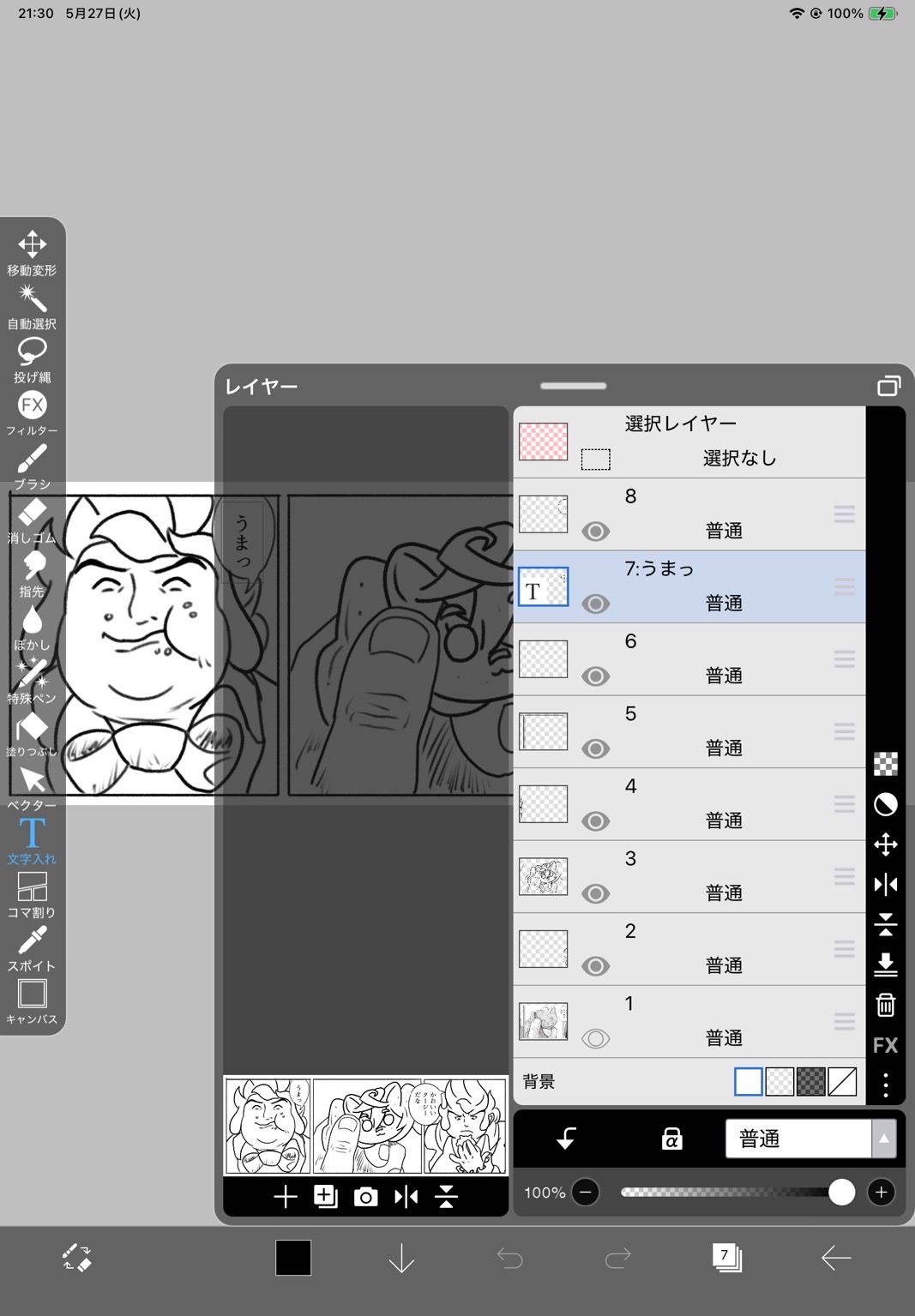Flip layer horizontally in bottom preview bar
Viewport: 915px width, 1316px height.
[406, 1197]
